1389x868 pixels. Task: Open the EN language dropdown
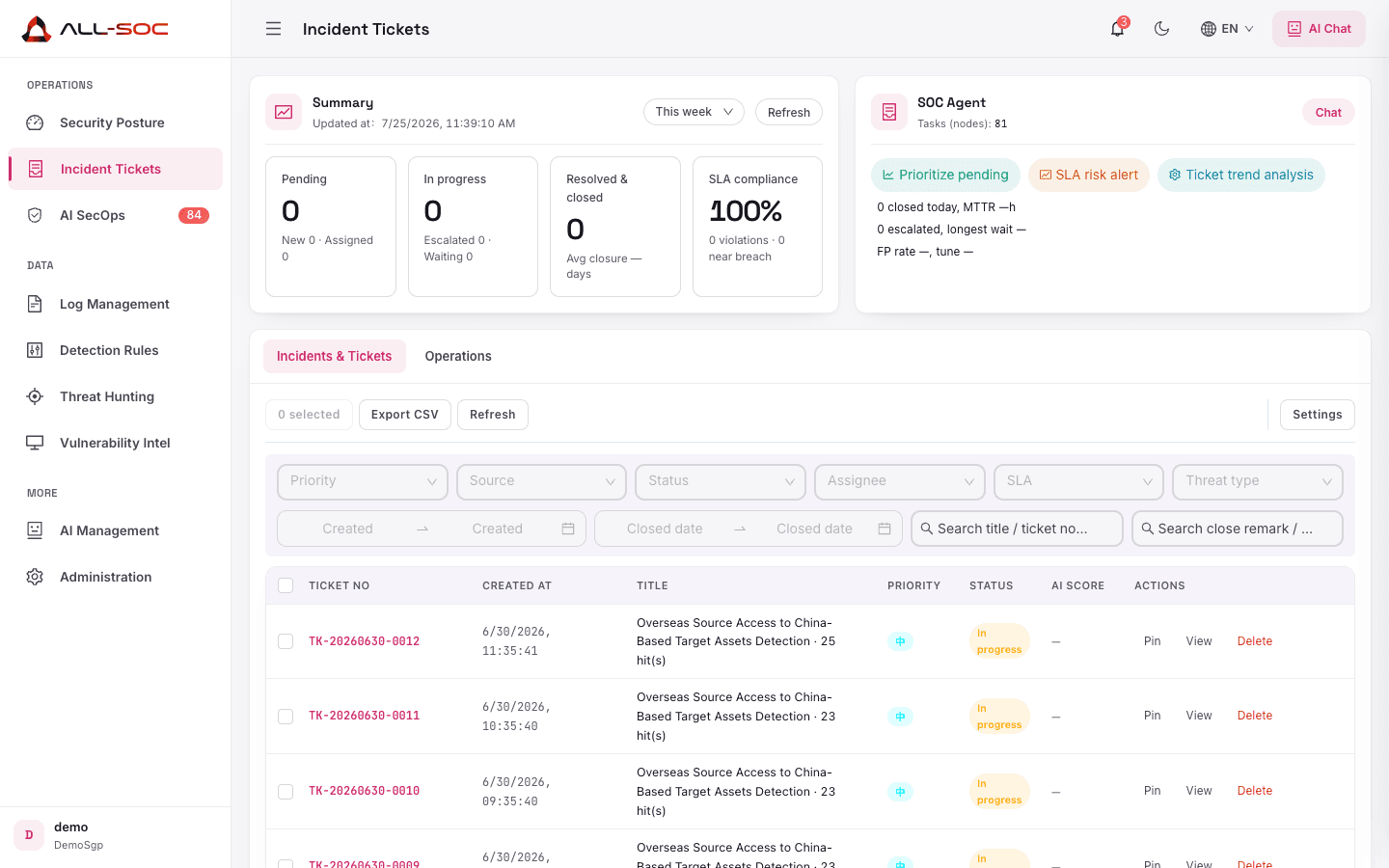point(1227,29)
